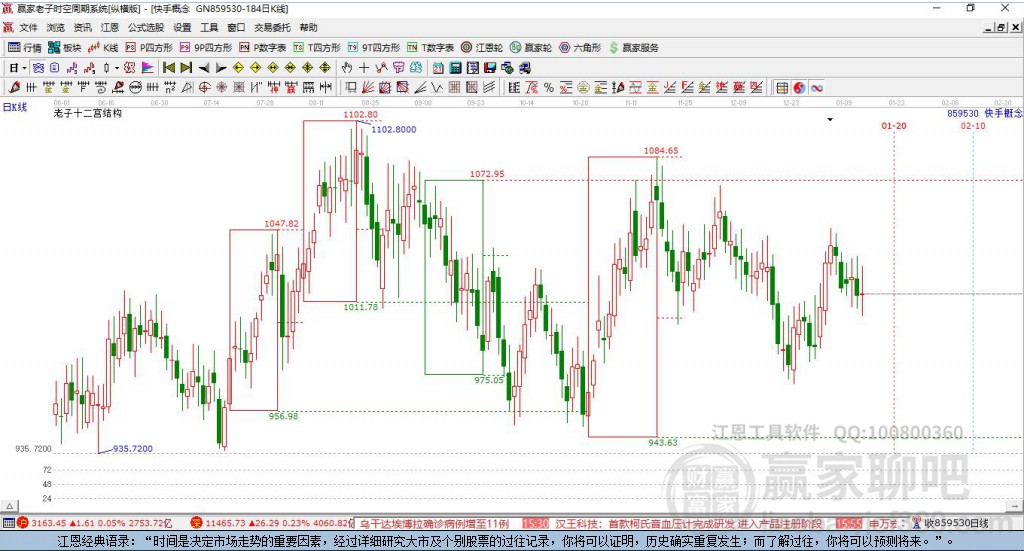Open the 交易委托 menu

click(272, 27)
